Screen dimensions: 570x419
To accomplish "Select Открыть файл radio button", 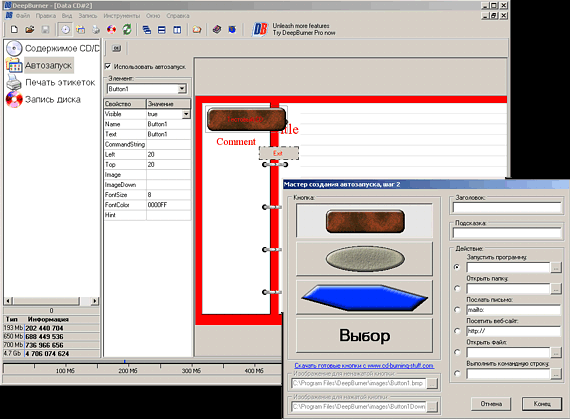I will (x=457, y=352).
